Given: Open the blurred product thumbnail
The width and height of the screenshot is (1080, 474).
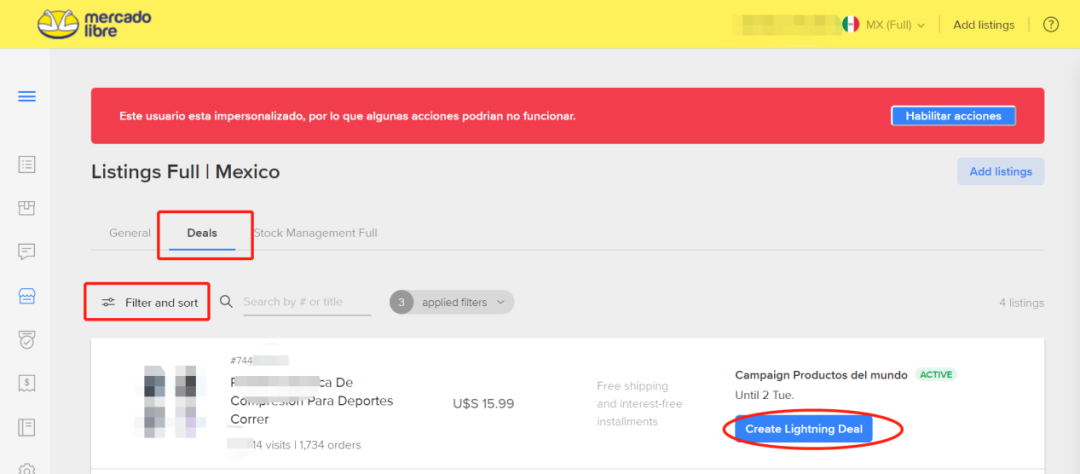Looking at the screenshot, I should click(x=171, y=402).
